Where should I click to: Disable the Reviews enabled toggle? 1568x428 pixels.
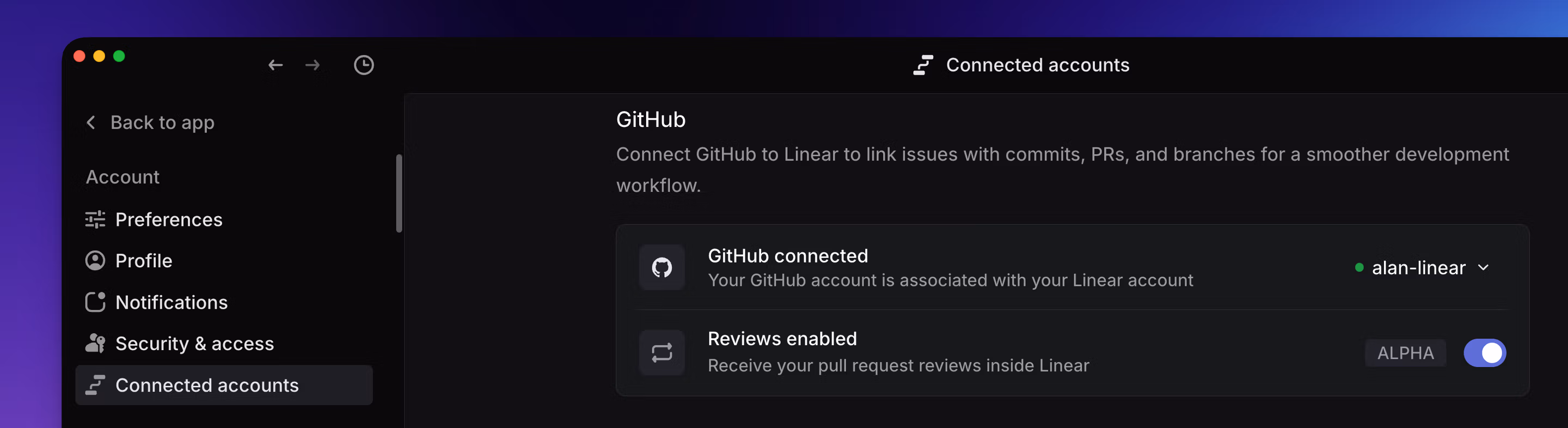(1484, 352)
